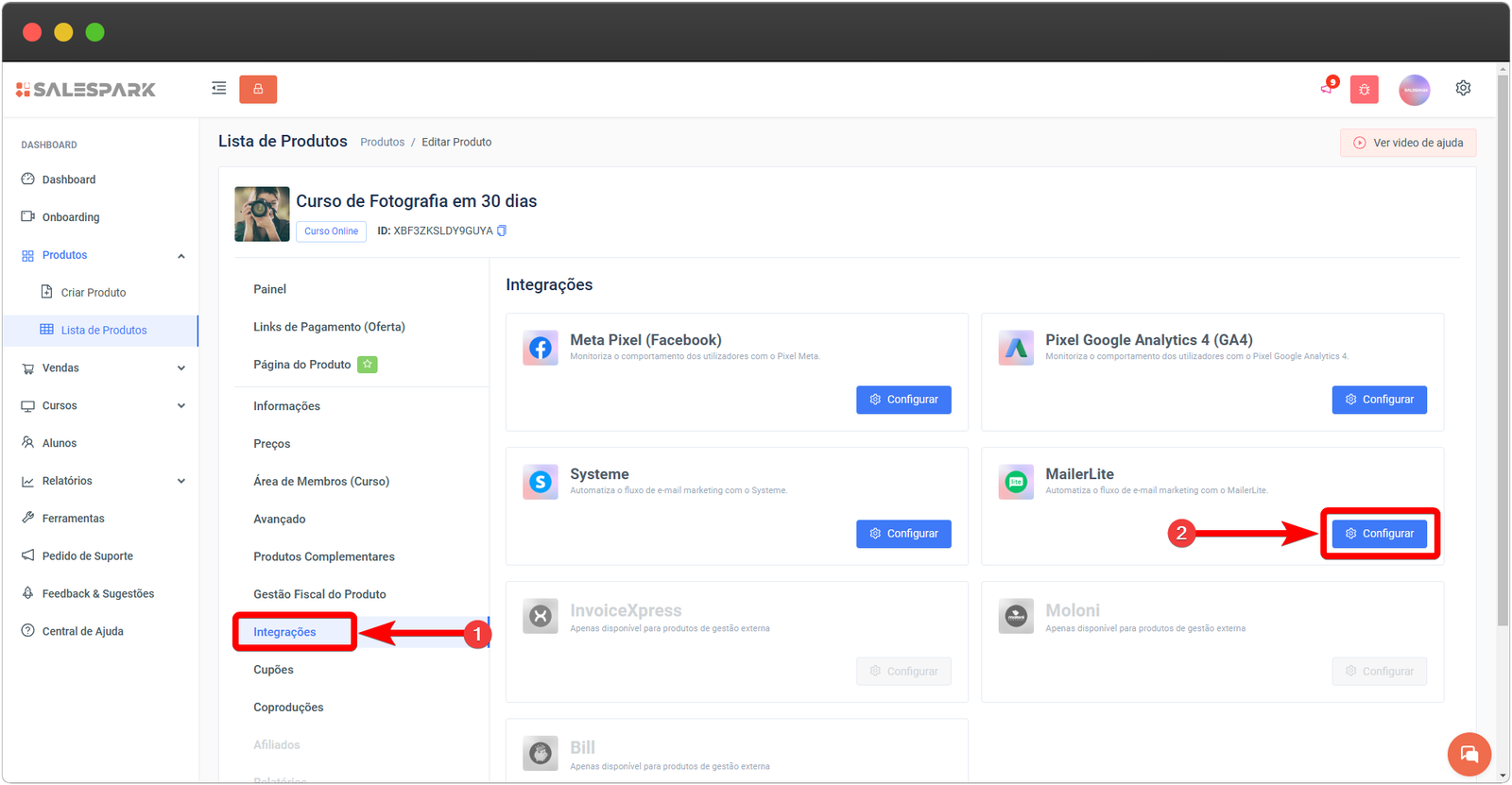This screenshot has height=785, width=1512.
Task: Open Links de Pagamento (Oferta) tab
Action: point(329,327)
